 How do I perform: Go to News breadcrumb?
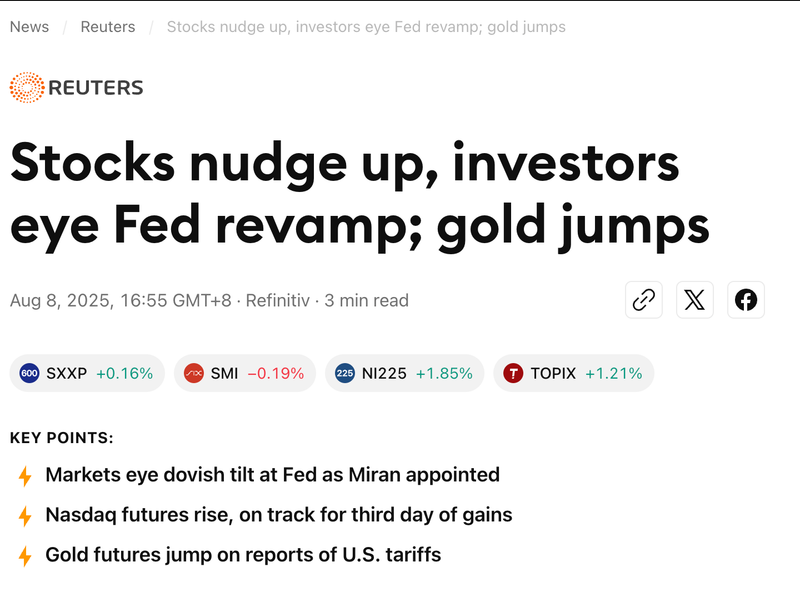pos(29,27)
